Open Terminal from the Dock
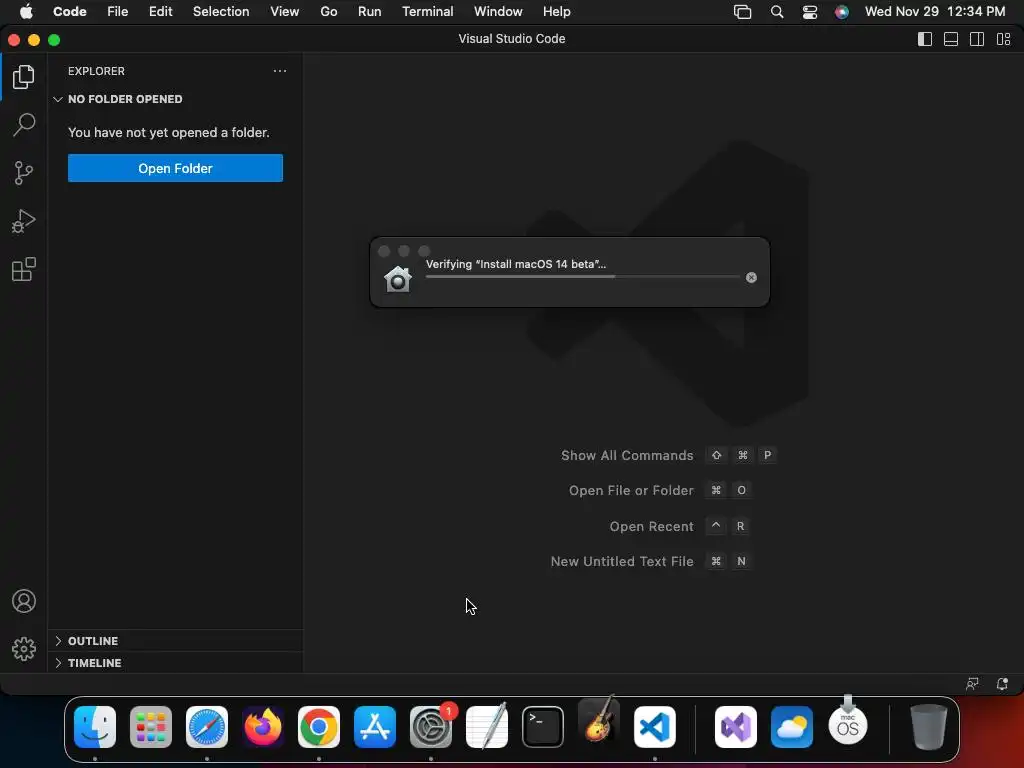This screenshot has width=1024, height=768. click(543, 727)
